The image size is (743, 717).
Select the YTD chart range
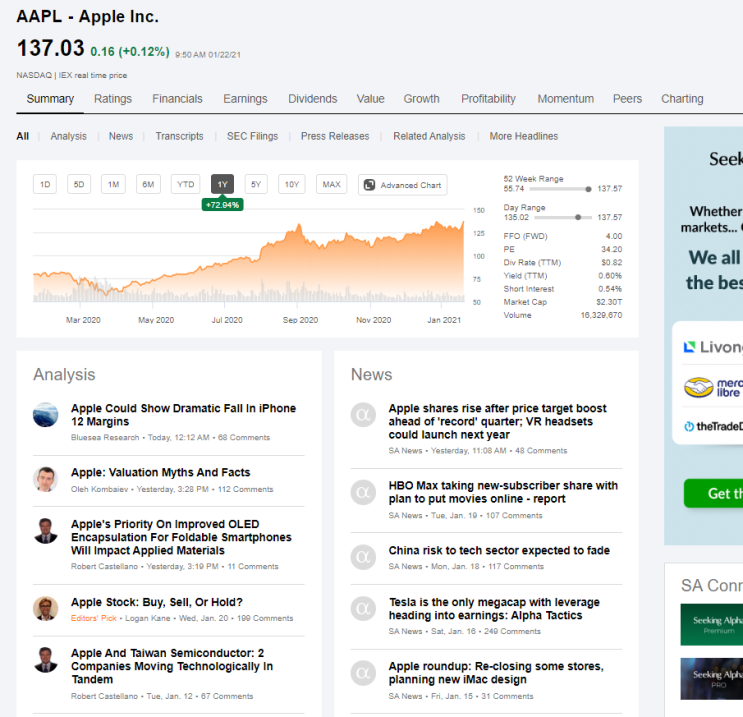coord(185,184)
